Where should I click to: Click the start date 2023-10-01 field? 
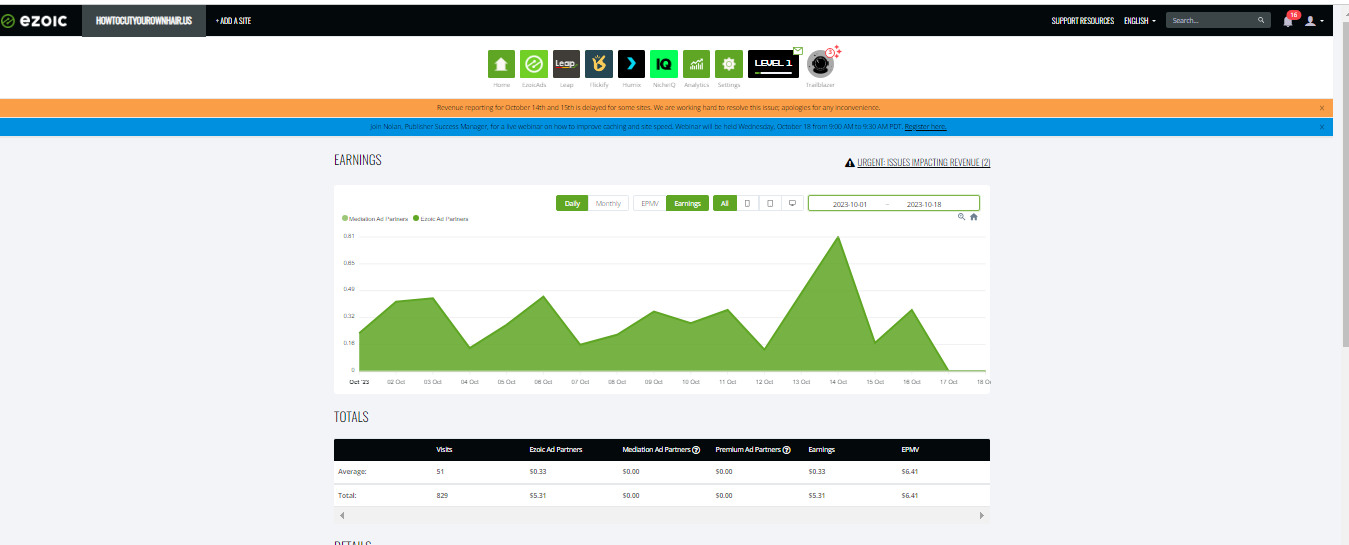[850, 204]
